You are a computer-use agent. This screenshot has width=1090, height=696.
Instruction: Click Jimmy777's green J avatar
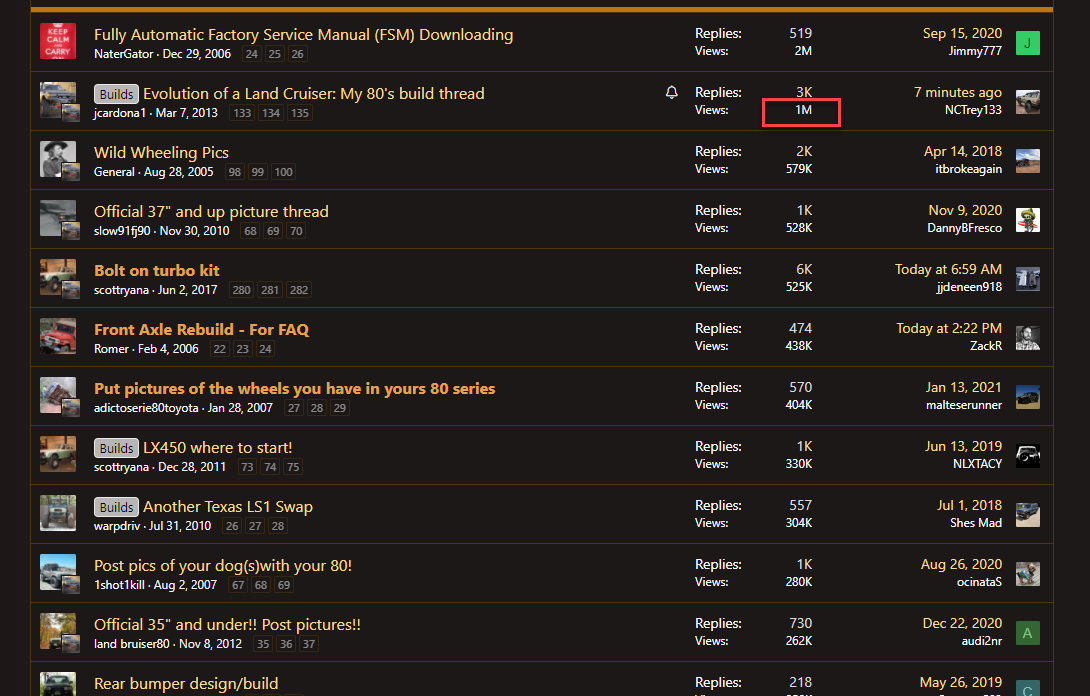pyautogui.click(x=1027, y=42)
